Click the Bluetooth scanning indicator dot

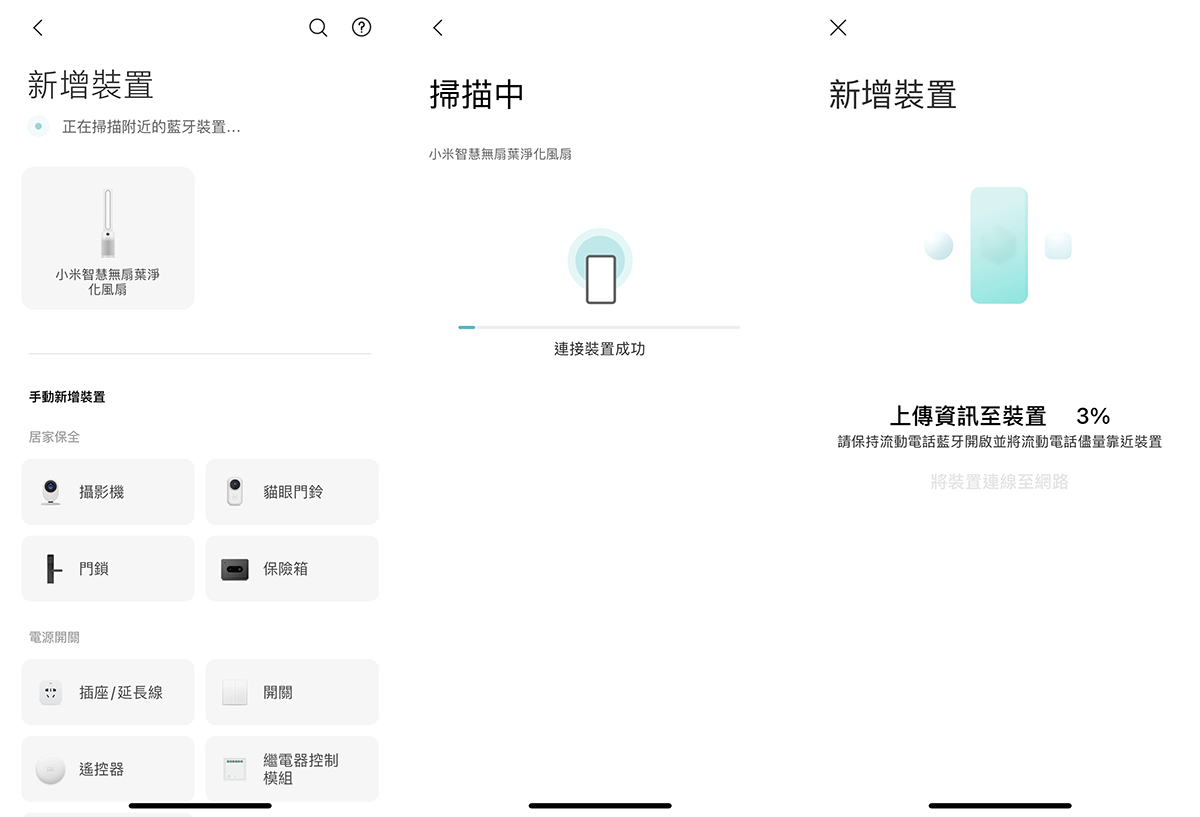point(38,127)
